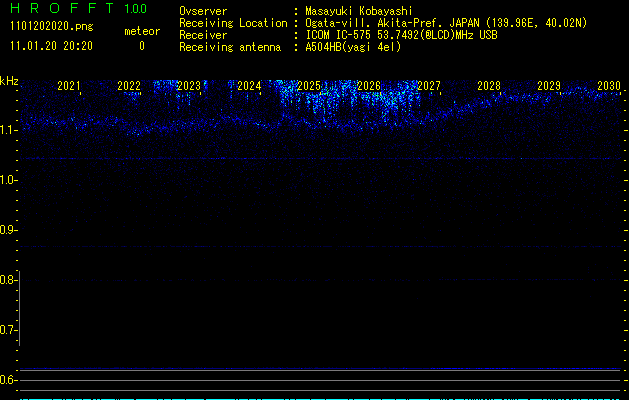Screen dimensions: 629x400
Task: Click time marker 2029
Action: (549, 86)
